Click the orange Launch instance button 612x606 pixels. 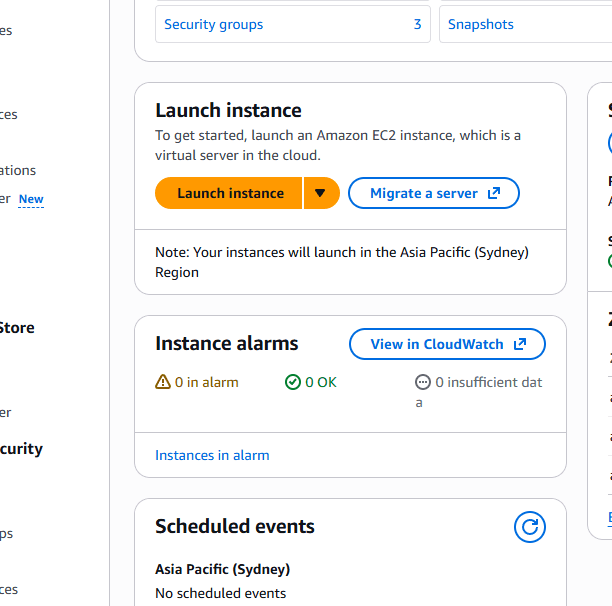click(x=229, y=193)
